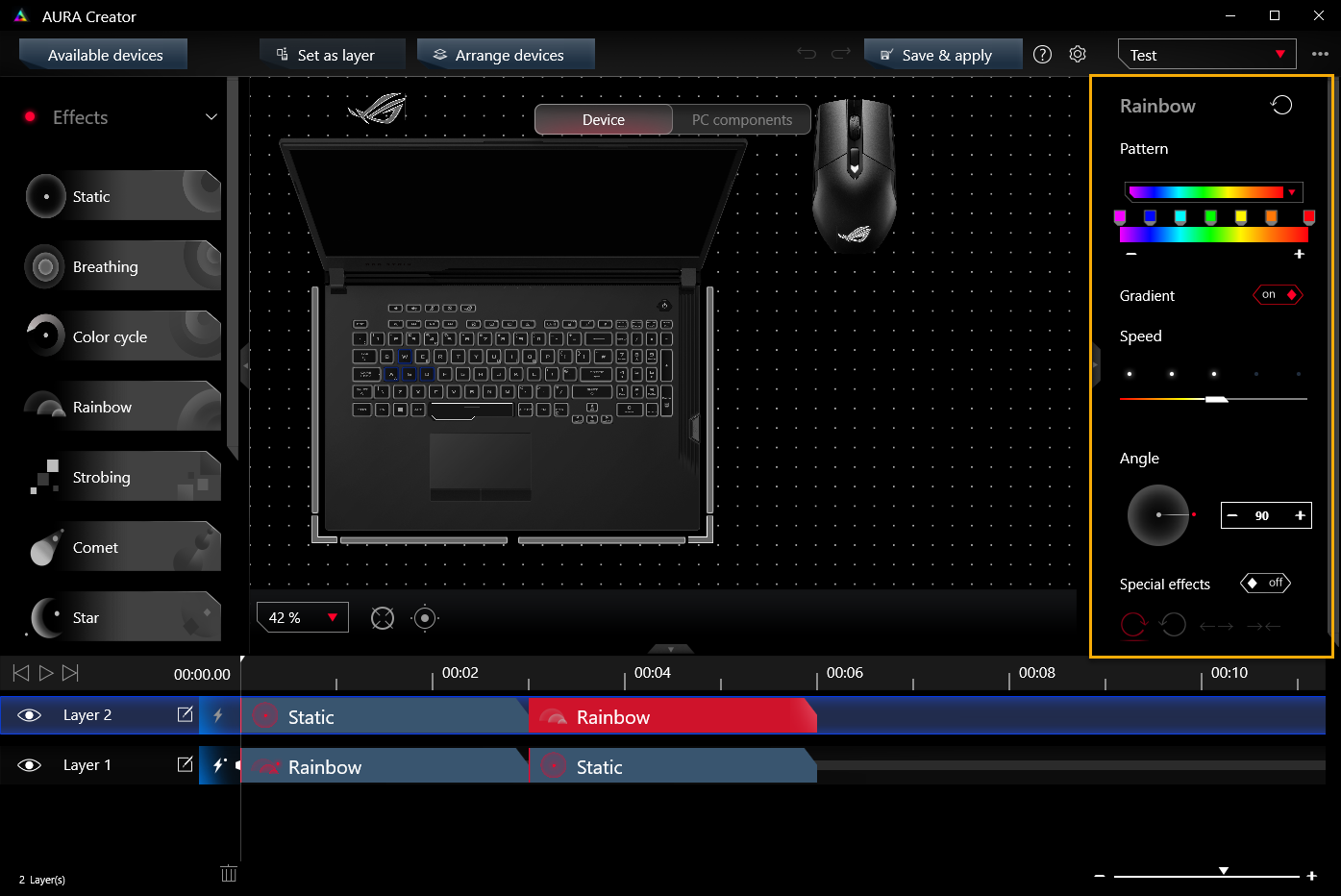Select the cyan color stop
Image resolution: width=1341 pixels, height=896 pixels.
tap(1180, 217)
